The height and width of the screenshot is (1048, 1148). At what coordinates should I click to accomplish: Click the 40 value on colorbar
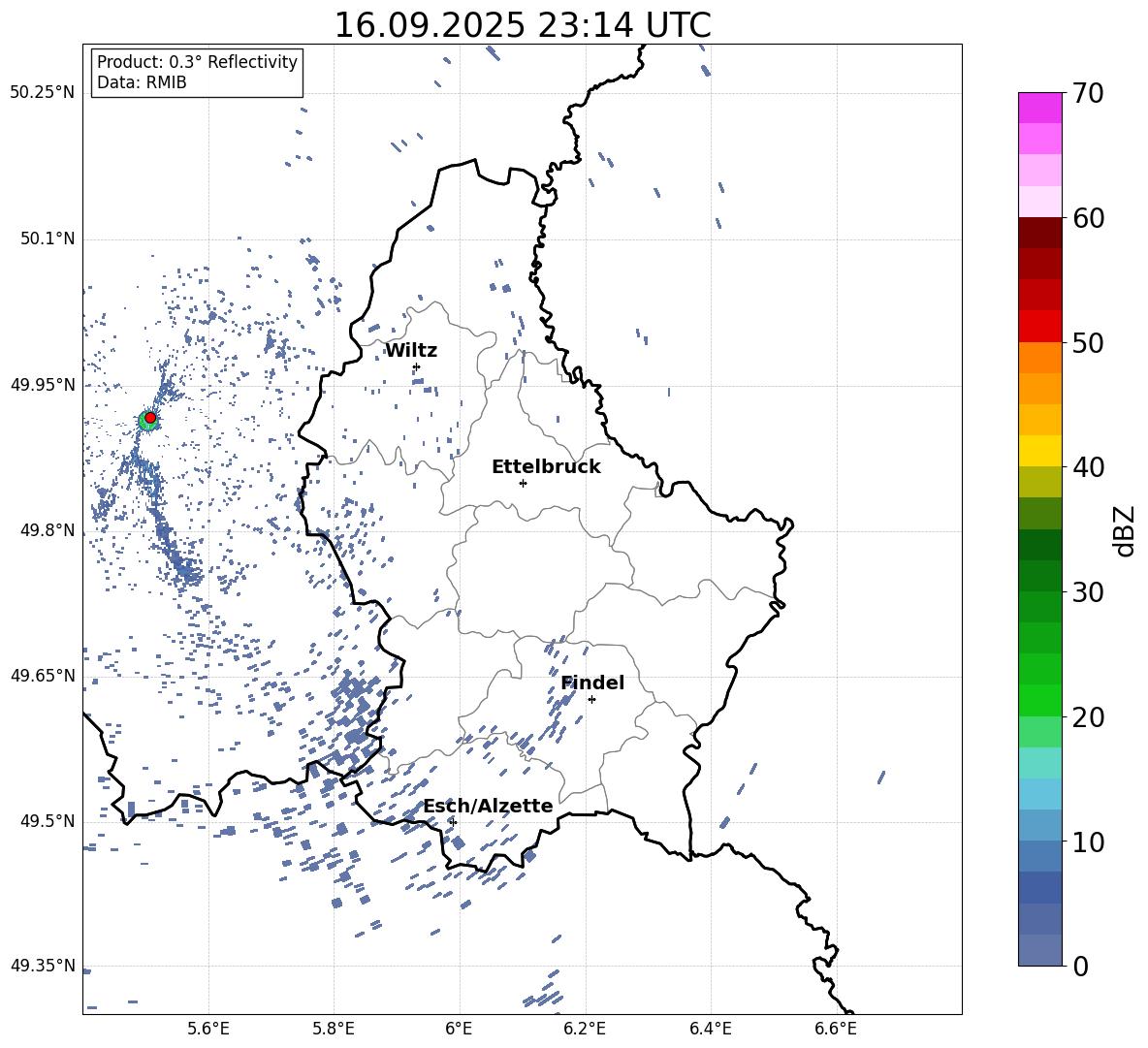point(1088,467)
